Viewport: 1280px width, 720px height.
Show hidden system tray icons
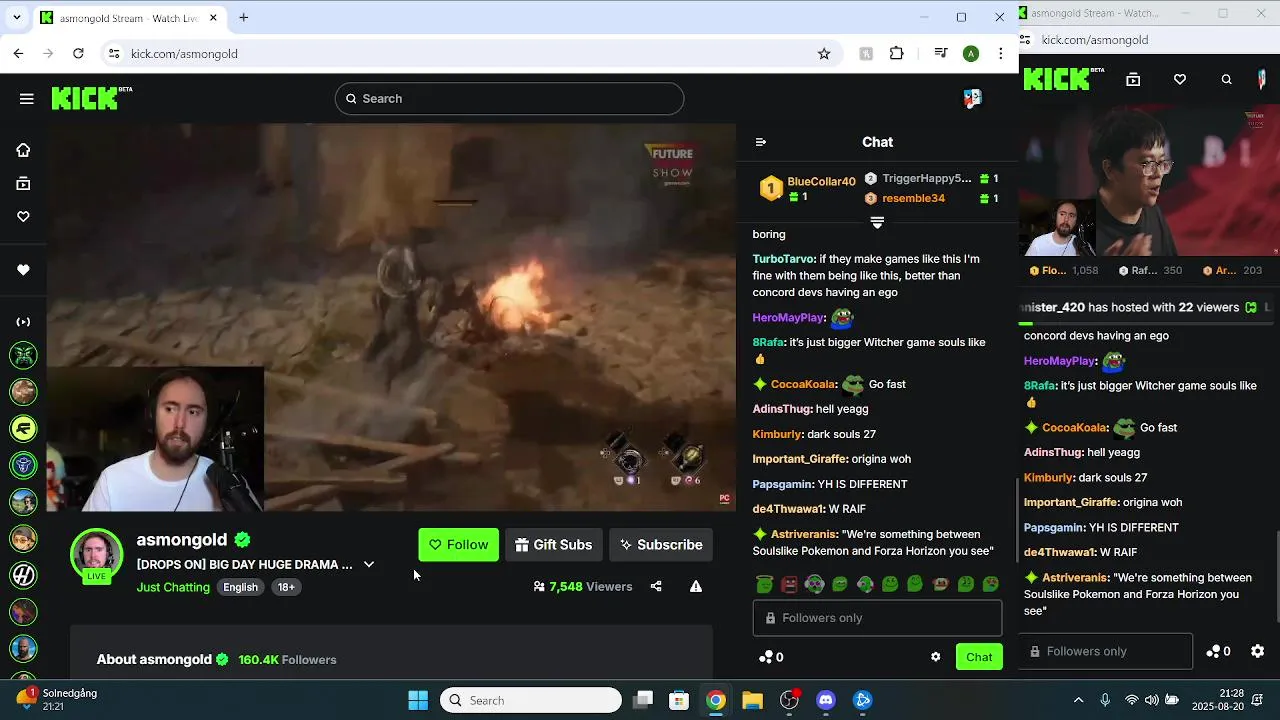click(x=1078, y=700)
